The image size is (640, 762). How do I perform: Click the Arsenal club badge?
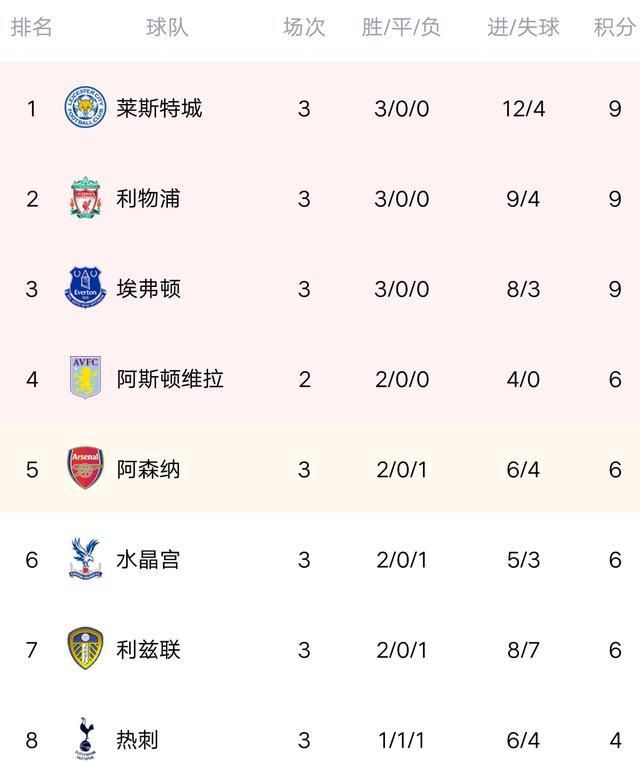(85, 468)
